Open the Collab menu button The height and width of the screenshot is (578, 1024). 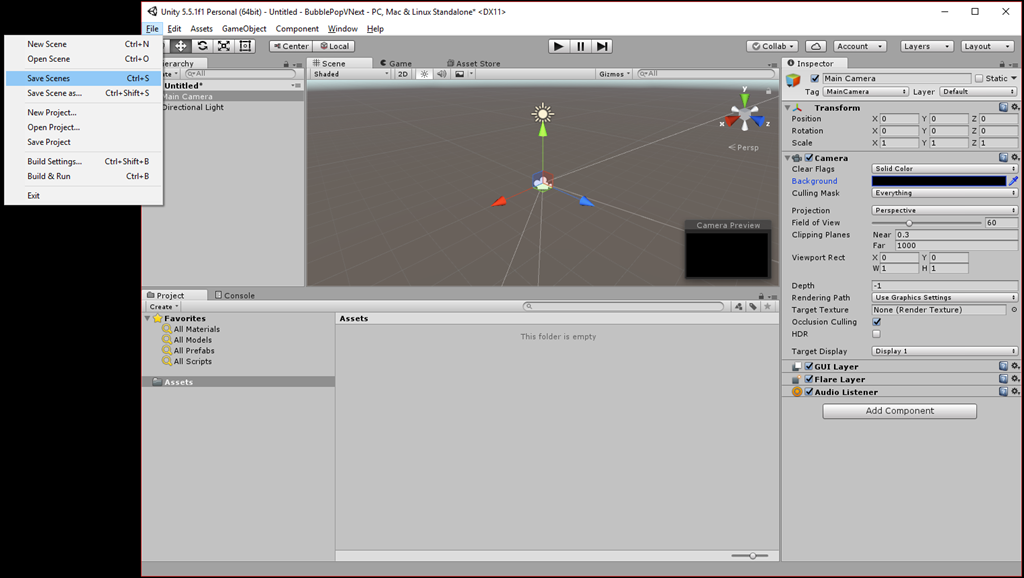coord(773,46)
